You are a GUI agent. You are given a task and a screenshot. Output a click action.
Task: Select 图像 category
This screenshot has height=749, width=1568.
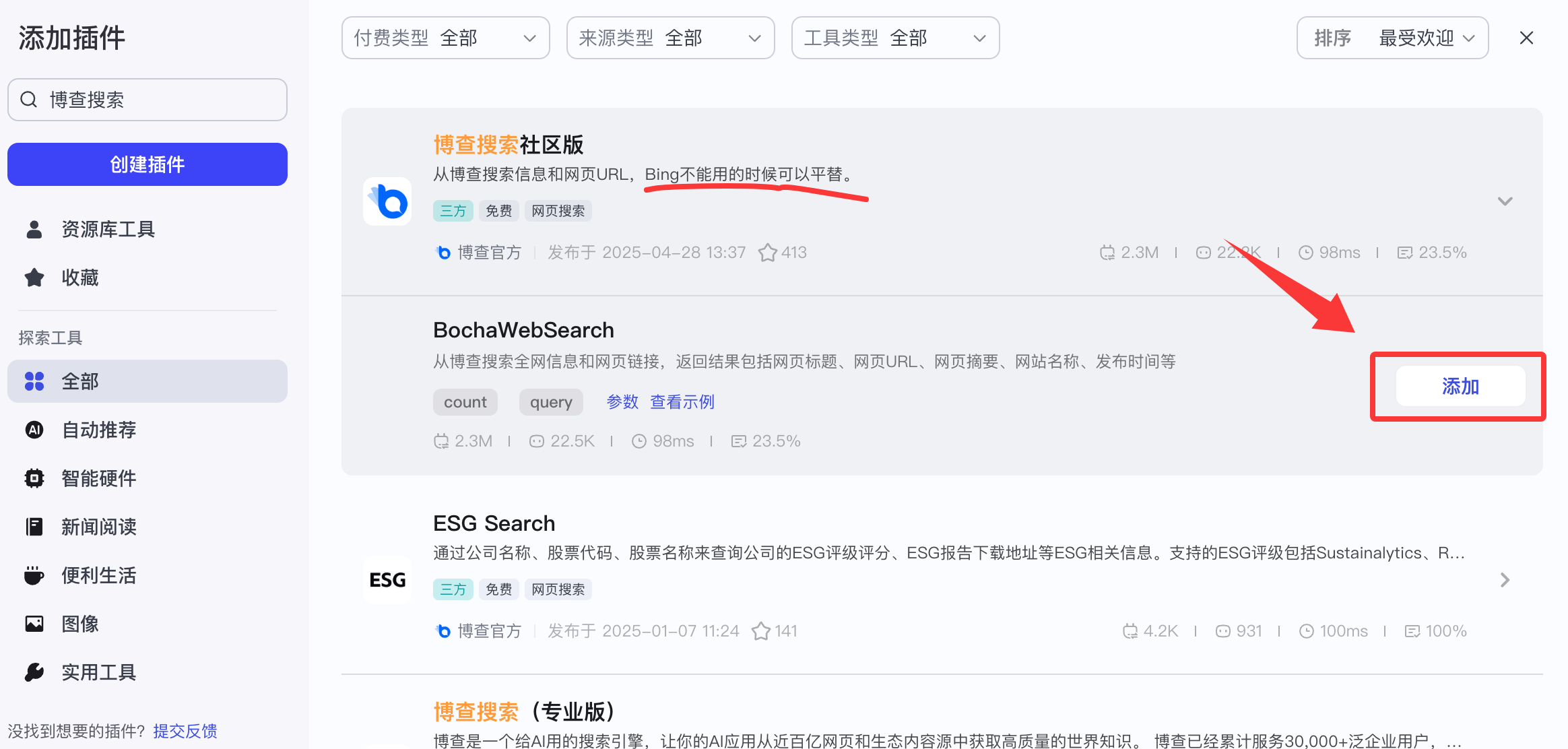point(79,624)
